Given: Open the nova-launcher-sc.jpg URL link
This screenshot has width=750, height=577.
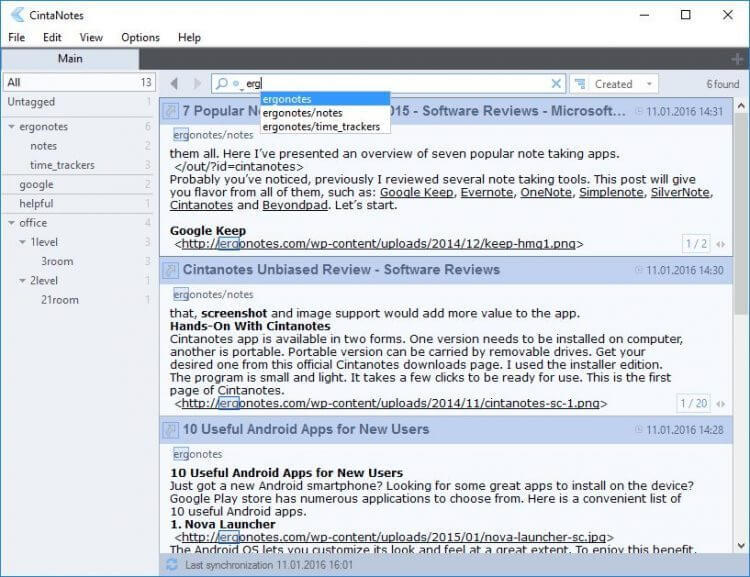Looking at the screenshot, I should tap(394, 537).
